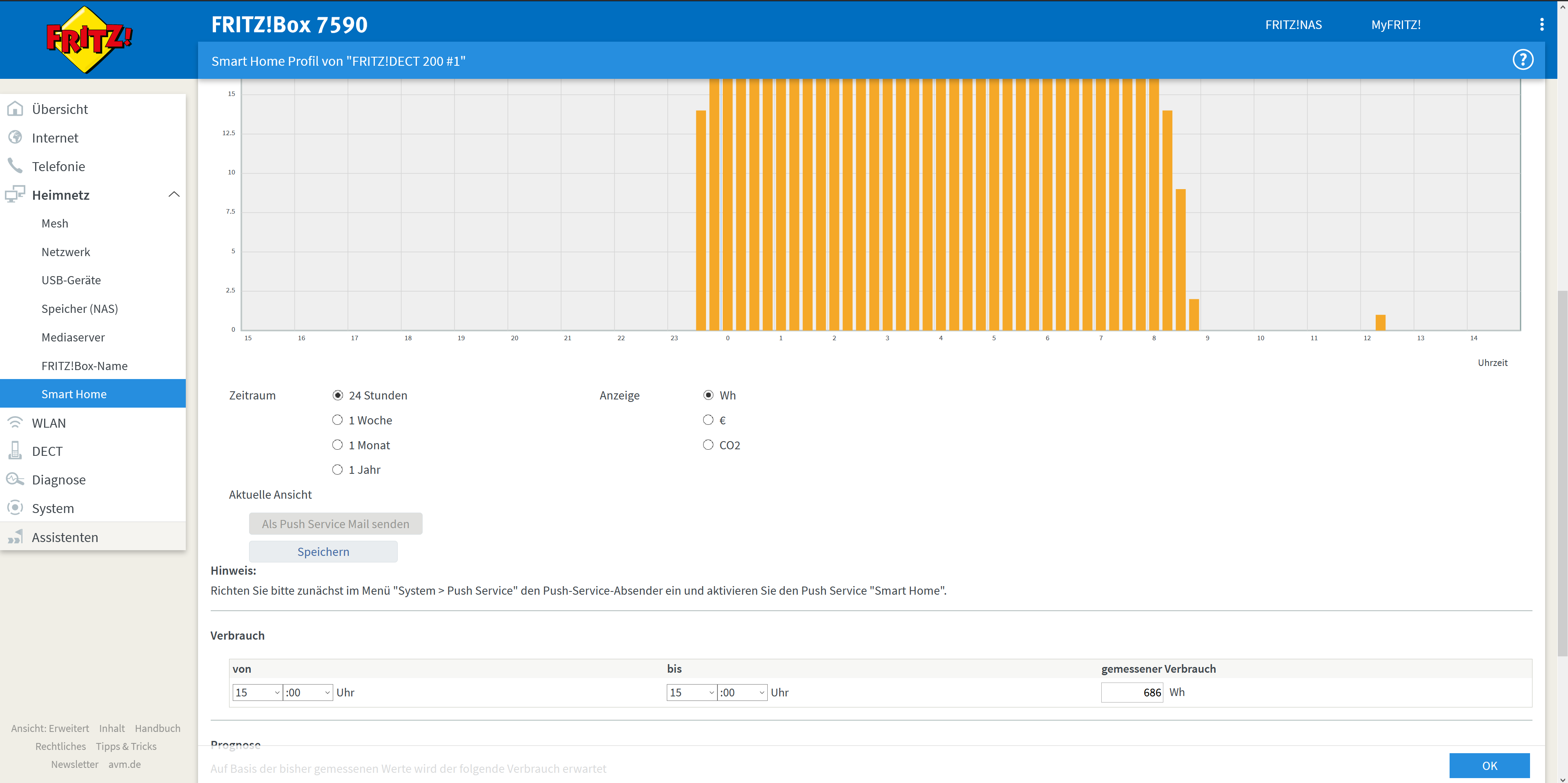
Task: Click the Heimnetz computers icon
Action: (x=15, y=194)
